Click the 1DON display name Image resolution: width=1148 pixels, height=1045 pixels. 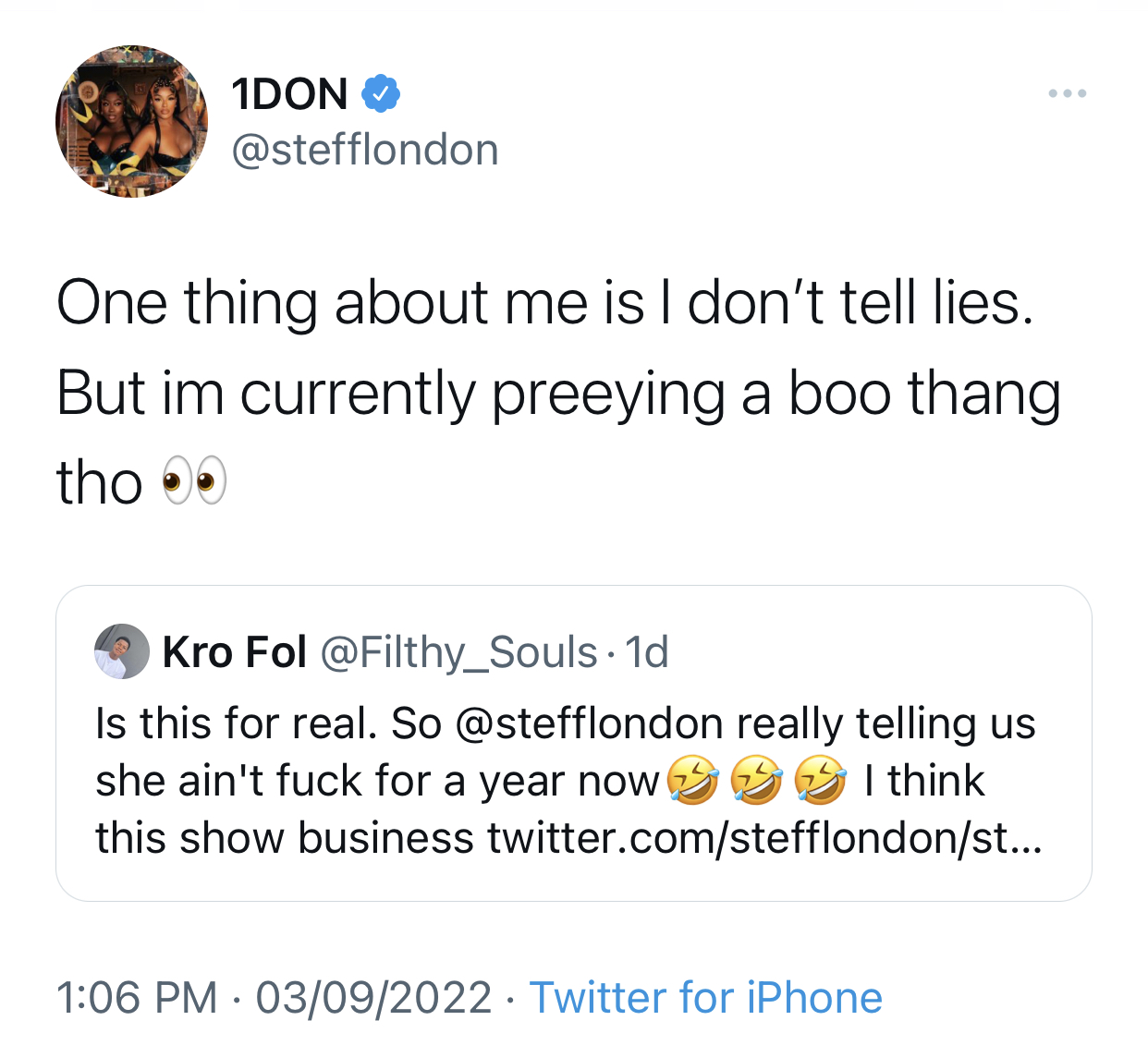click(x=289, y=94)
